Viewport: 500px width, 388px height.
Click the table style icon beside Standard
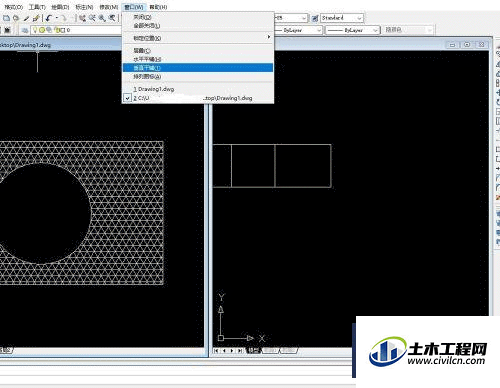pyautogui.click(x=315, y=18)
